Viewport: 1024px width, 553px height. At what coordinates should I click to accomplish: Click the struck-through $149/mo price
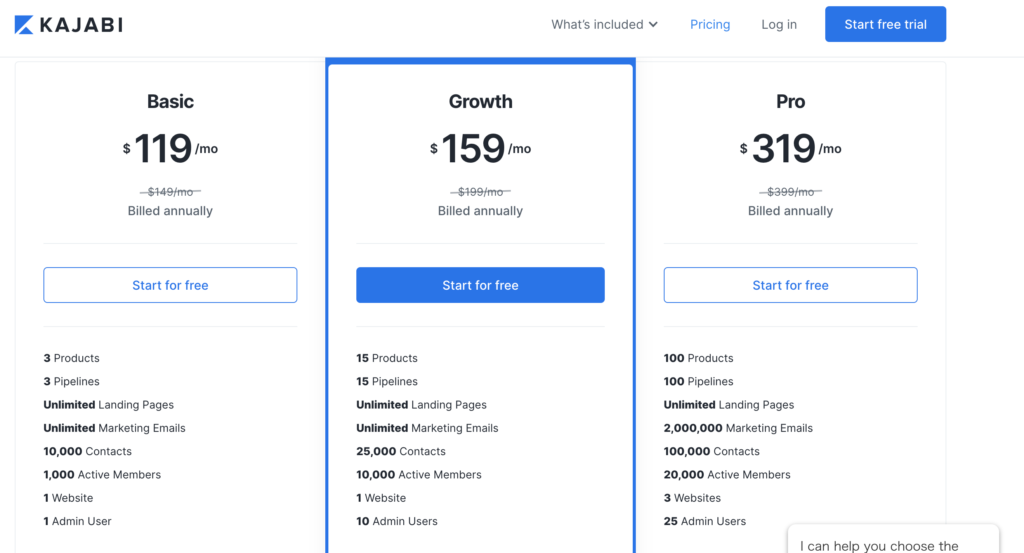[170, 192]
